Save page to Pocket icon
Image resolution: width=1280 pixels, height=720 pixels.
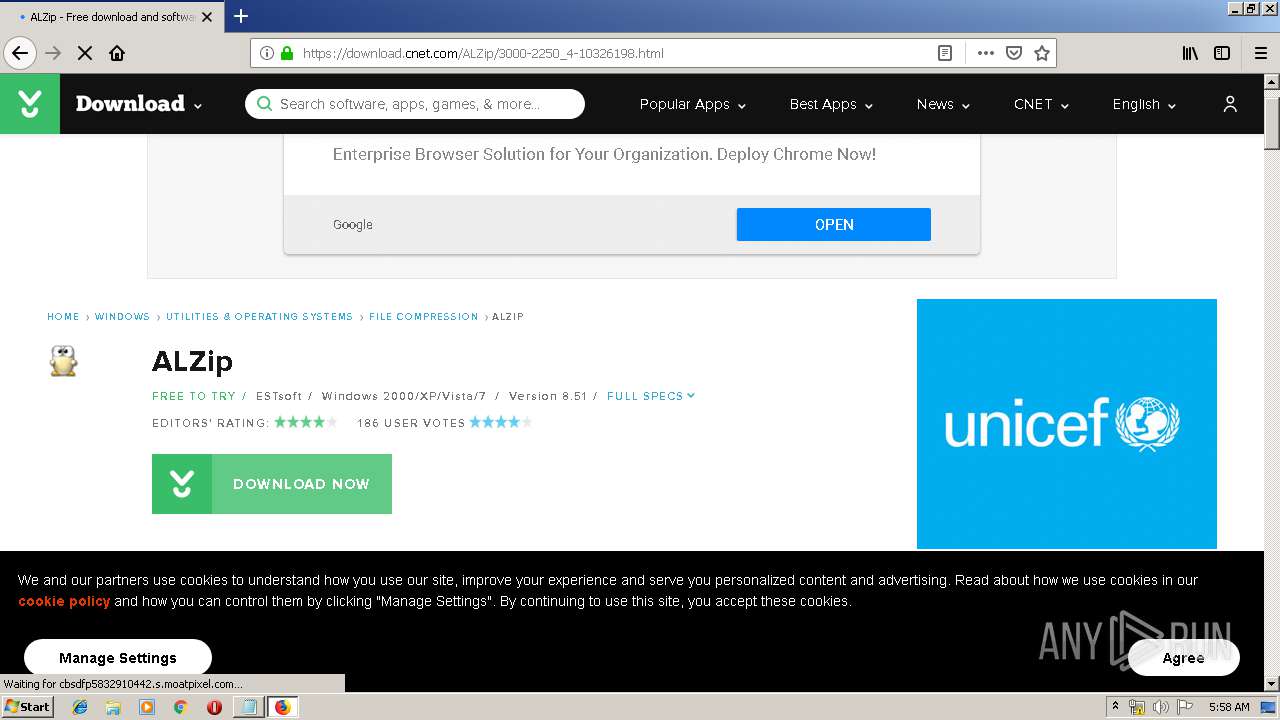pos(1014,53)
